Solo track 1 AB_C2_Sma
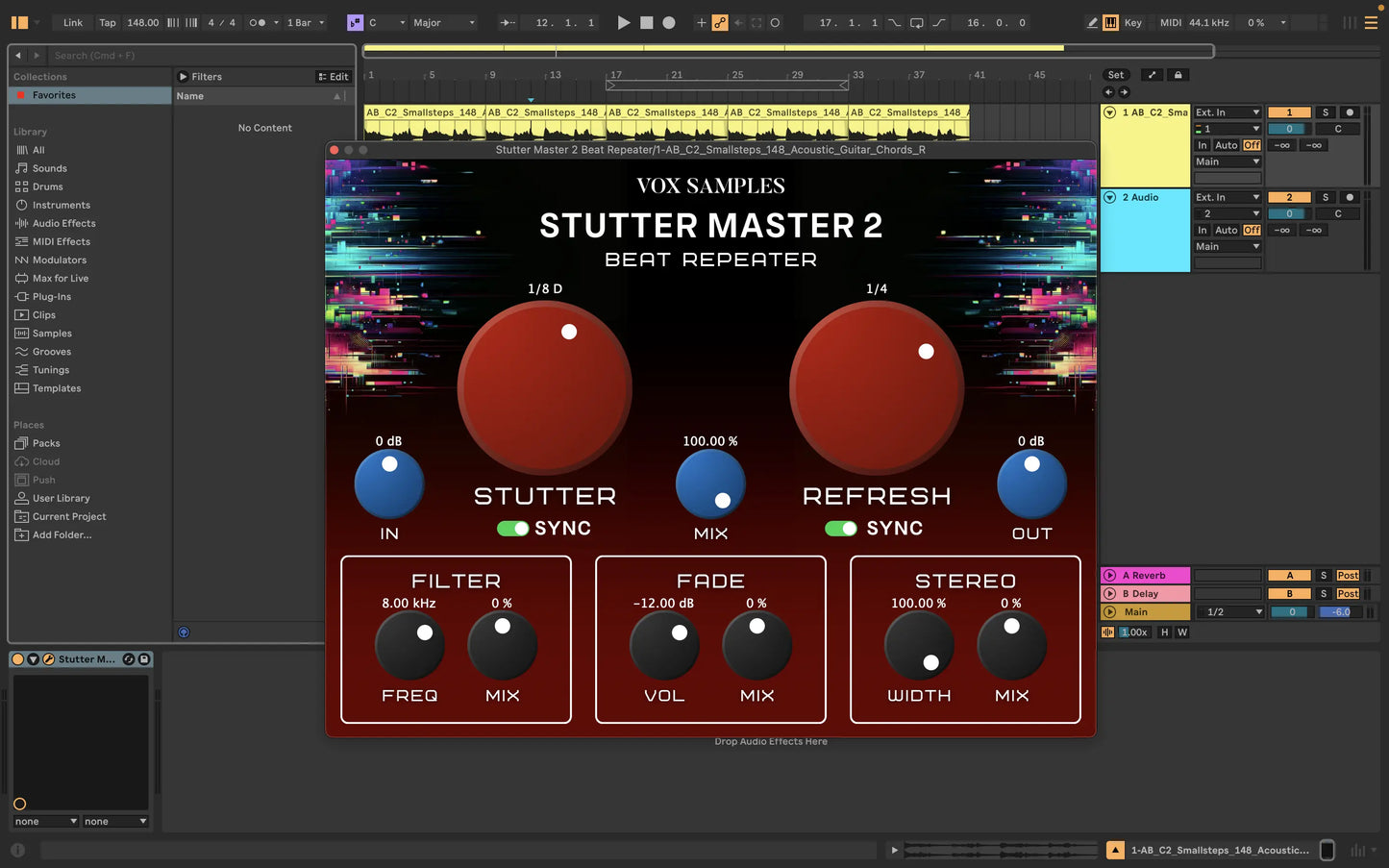 1326,112
